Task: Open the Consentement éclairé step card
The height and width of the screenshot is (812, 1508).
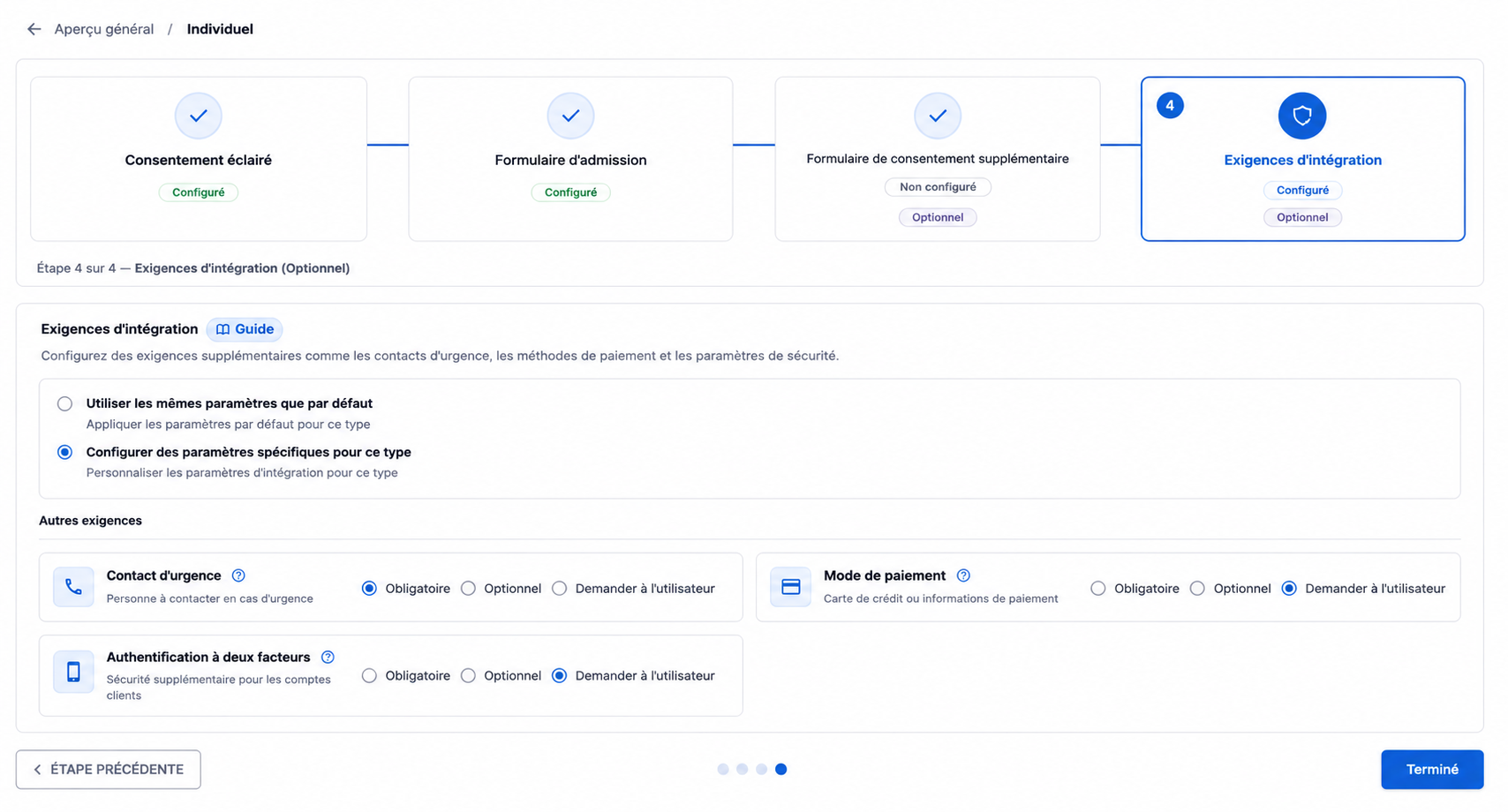Action: tap(199, 159)
